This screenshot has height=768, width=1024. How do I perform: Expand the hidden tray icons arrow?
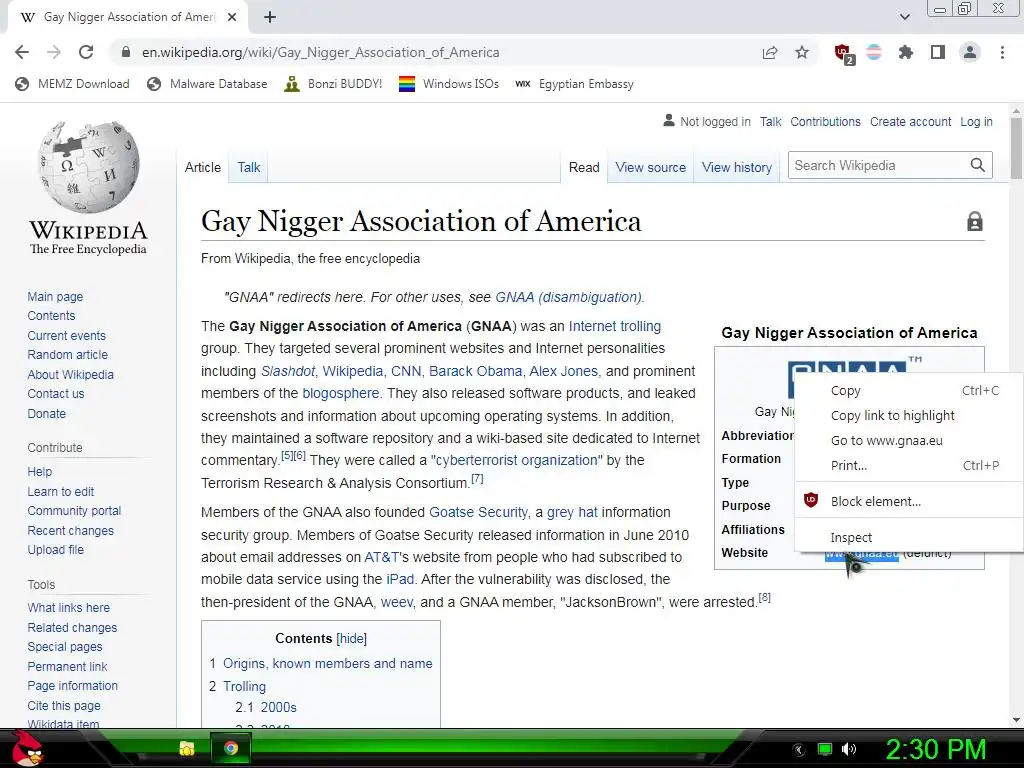click(x=799, y=750)
